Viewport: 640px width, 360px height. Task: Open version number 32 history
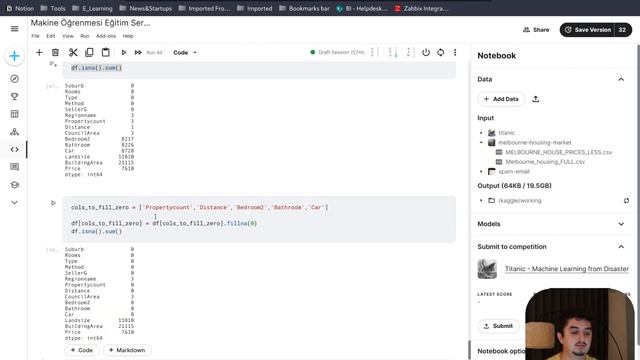tap(622, 30)
